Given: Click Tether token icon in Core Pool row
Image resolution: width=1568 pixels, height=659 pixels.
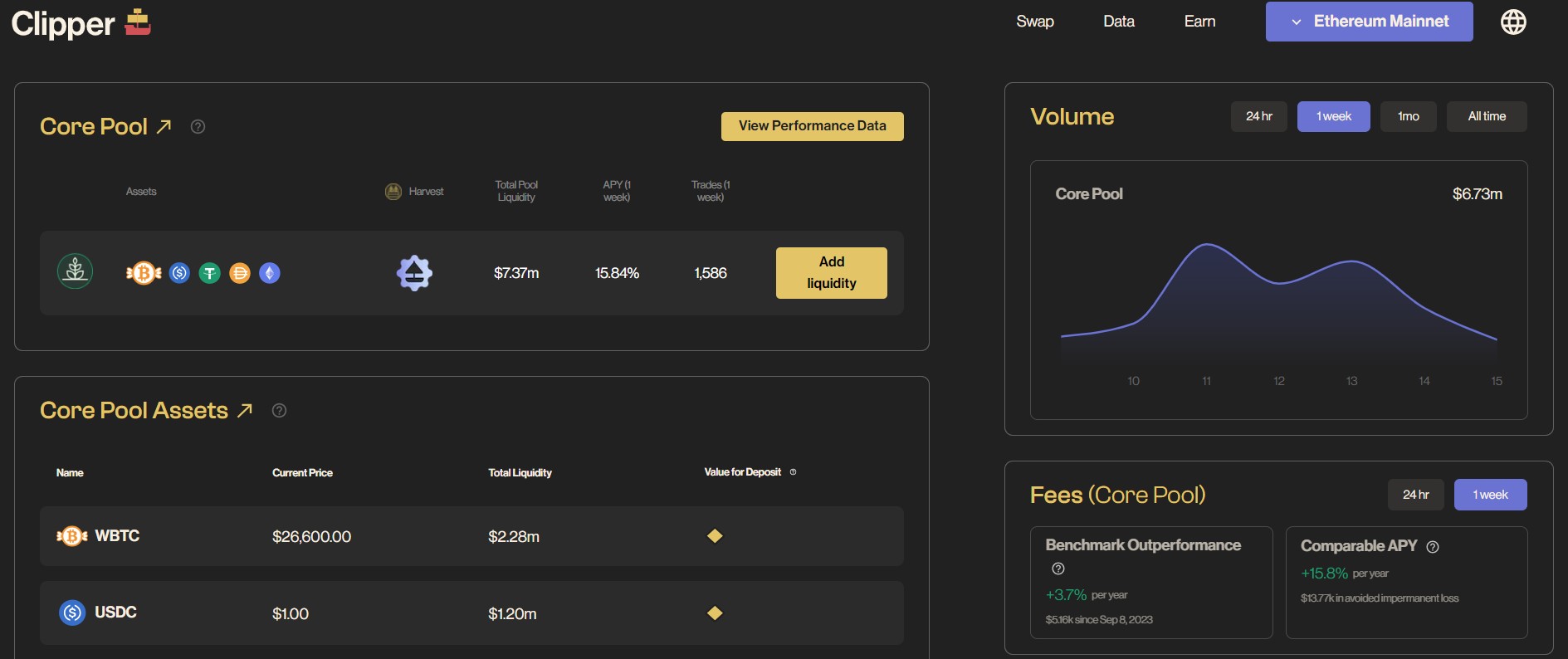Looking at the screenshot, I should [x=209, y=272].
